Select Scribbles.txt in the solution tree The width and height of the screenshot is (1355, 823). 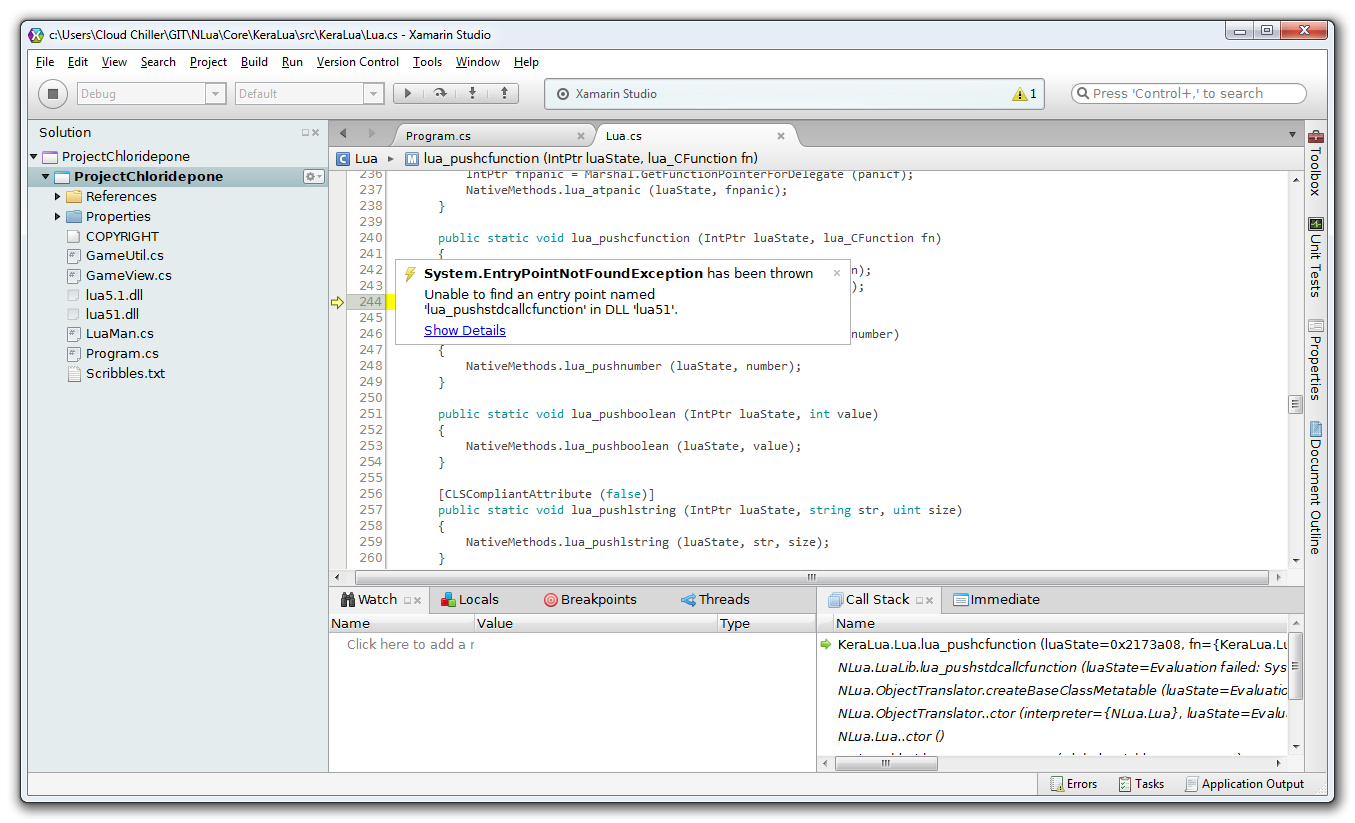coord(125,373)
